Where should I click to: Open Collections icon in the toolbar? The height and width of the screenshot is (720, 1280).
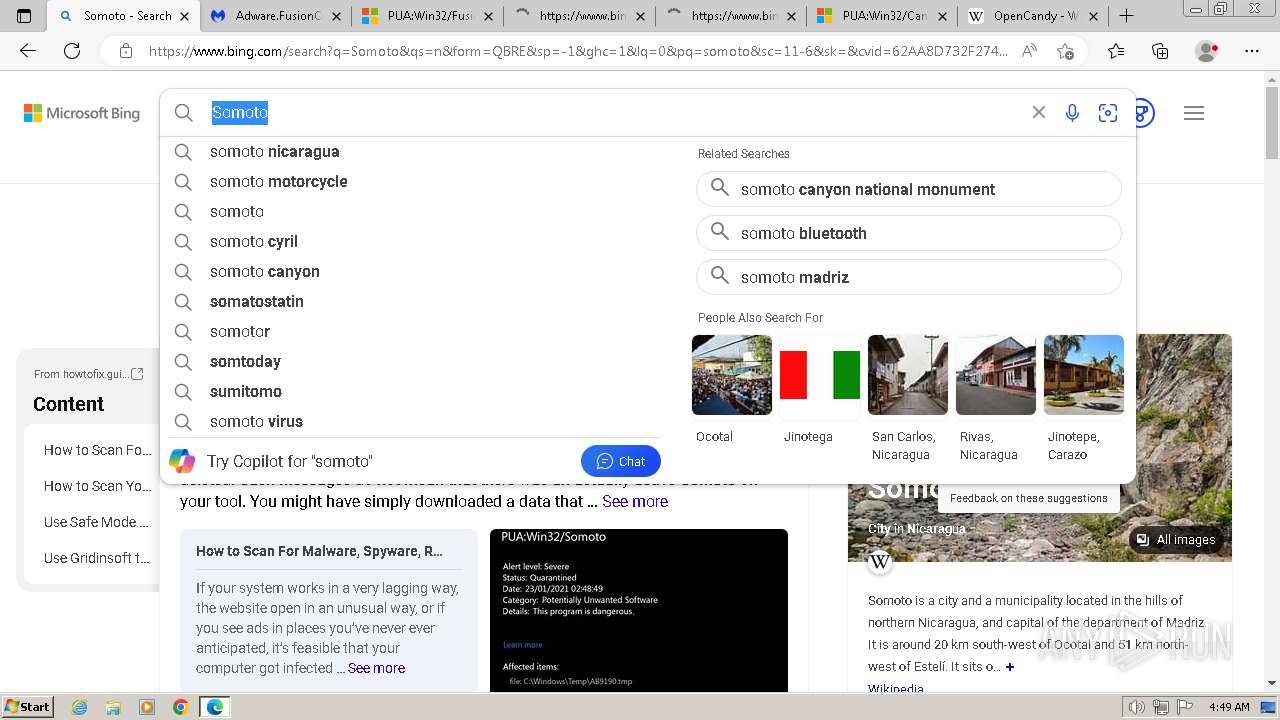[1160, 51]
